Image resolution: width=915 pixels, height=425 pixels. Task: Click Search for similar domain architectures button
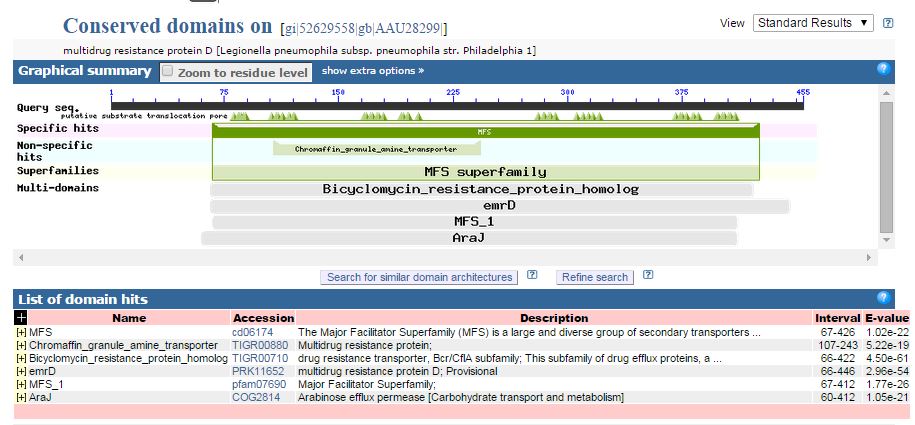click(419, 277)
